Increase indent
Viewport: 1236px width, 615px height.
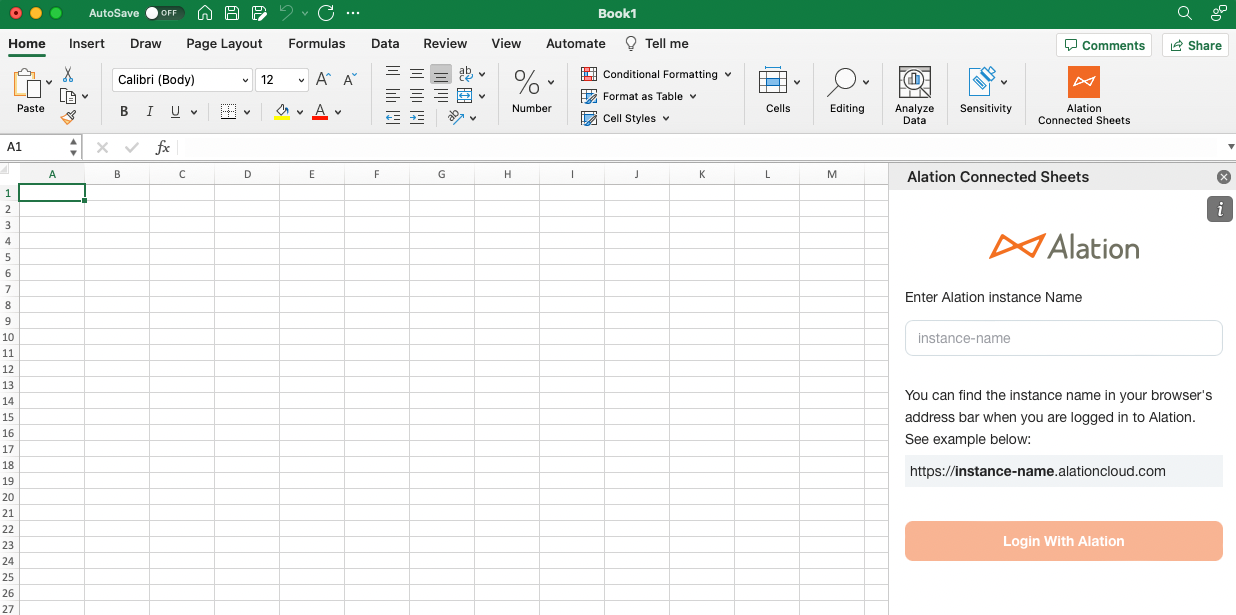(x=417, y=118)
